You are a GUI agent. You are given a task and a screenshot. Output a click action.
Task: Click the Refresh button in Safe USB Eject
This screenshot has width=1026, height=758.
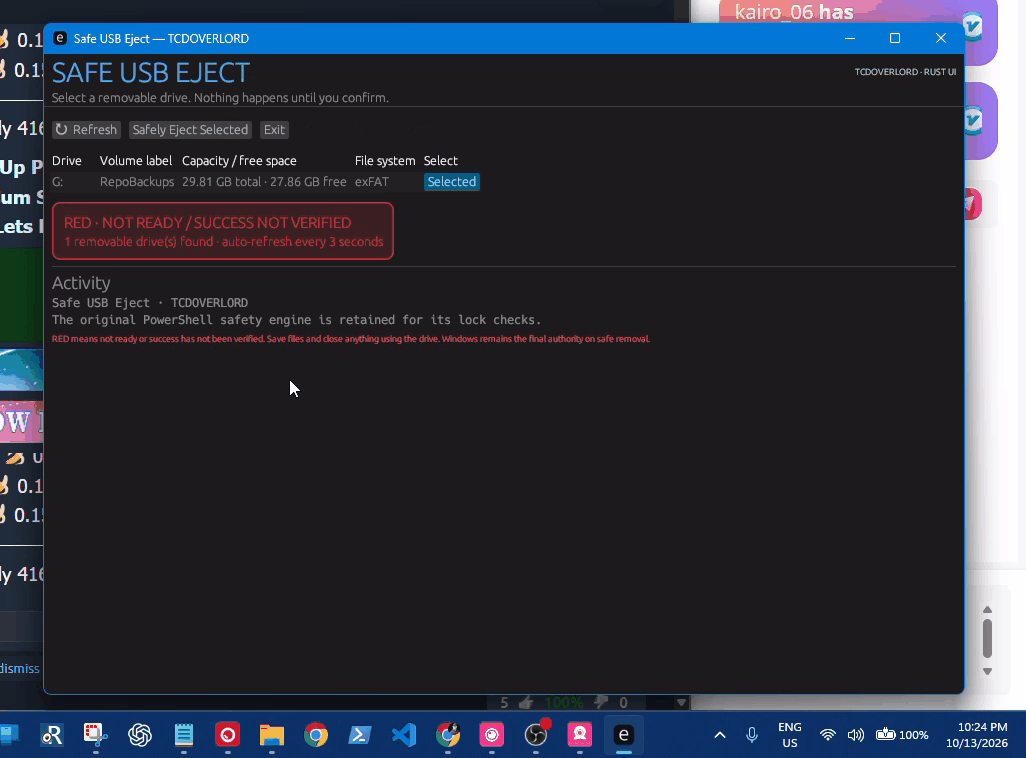pos(86,130)
